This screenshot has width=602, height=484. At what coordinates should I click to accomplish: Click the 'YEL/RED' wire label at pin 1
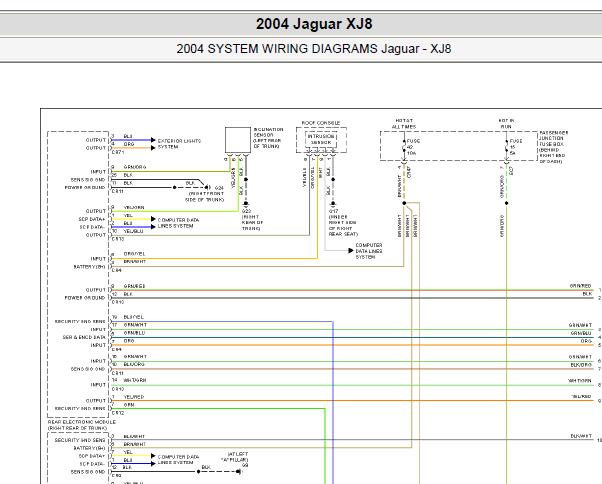point(134,397)
